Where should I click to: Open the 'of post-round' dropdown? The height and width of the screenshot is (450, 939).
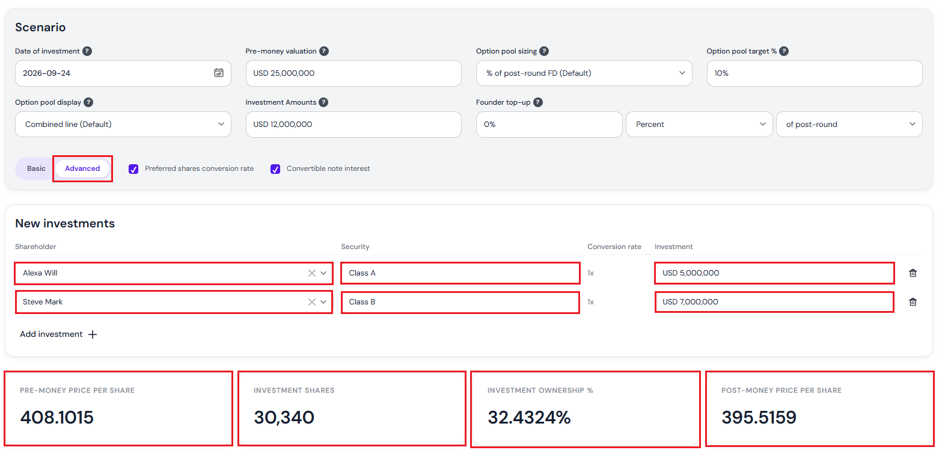[849, 125]
